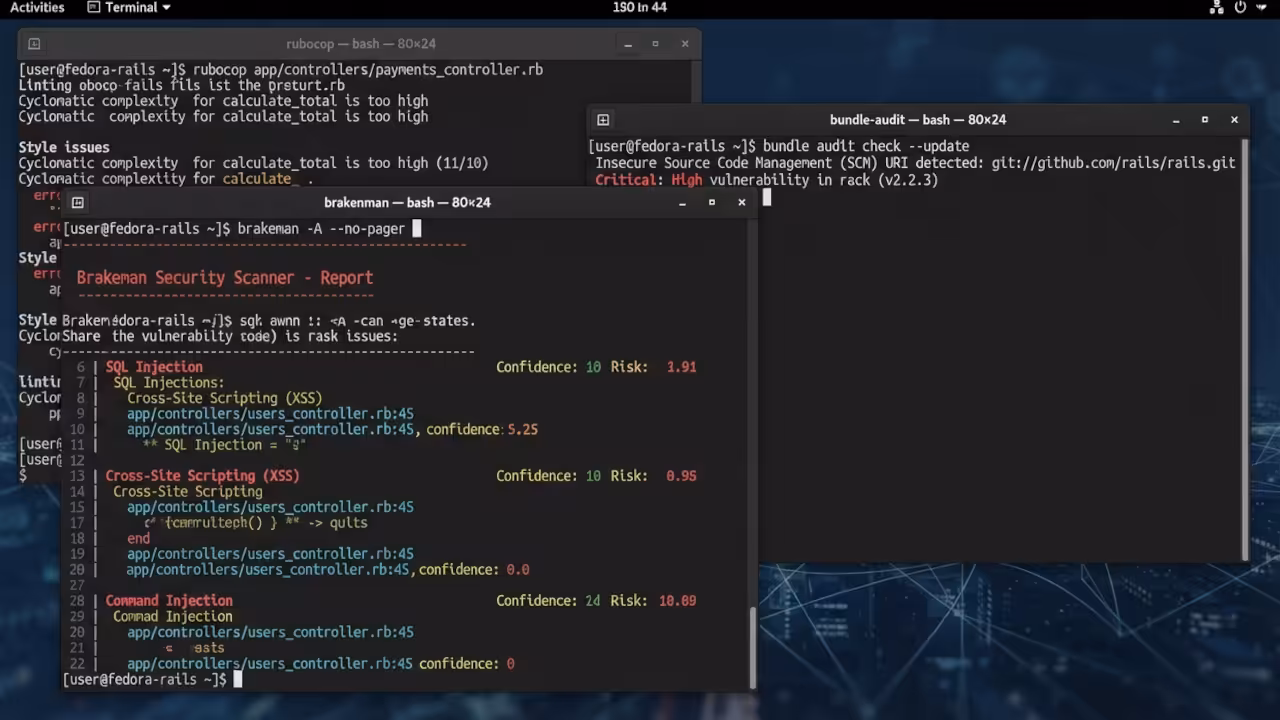The height and width of the screenshot is (720, 1280).
Task: Close the brakeman terminal window
Action: coord(741,203)
